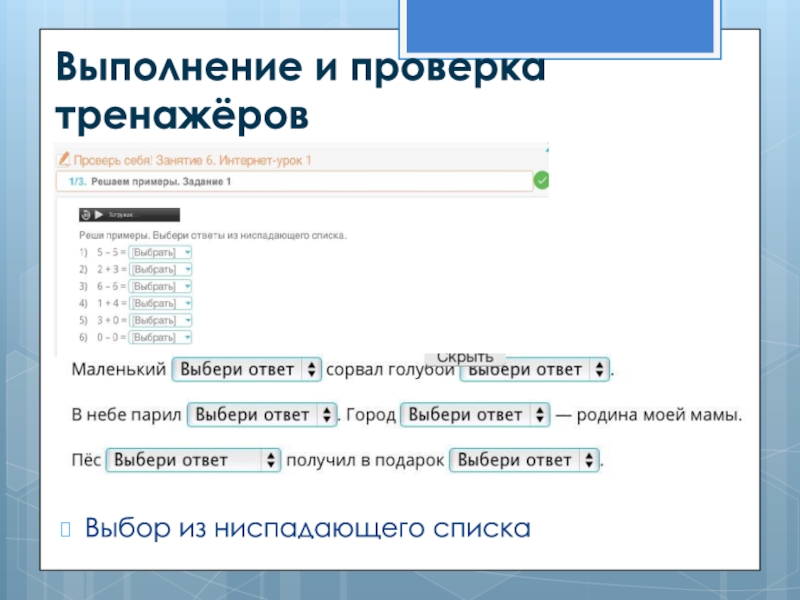
Task: Open the dropdown for 0 – 0 =
Action: point(160,337)
